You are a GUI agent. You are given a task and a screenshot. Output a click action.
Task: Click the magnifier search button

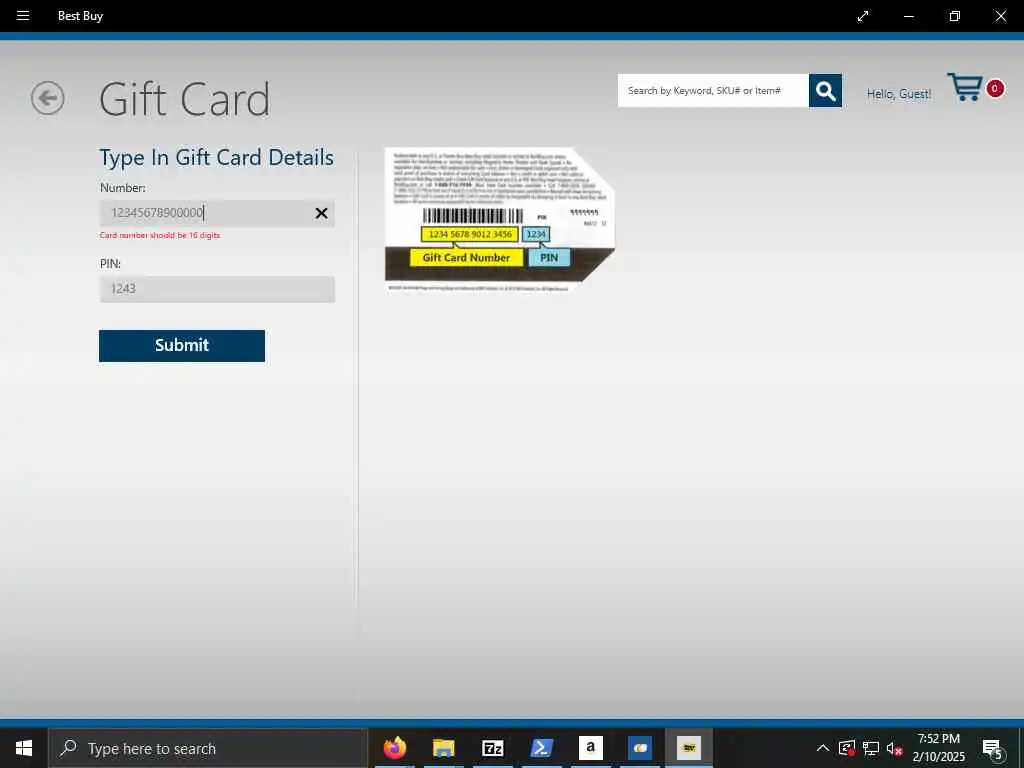click(825, 91)
